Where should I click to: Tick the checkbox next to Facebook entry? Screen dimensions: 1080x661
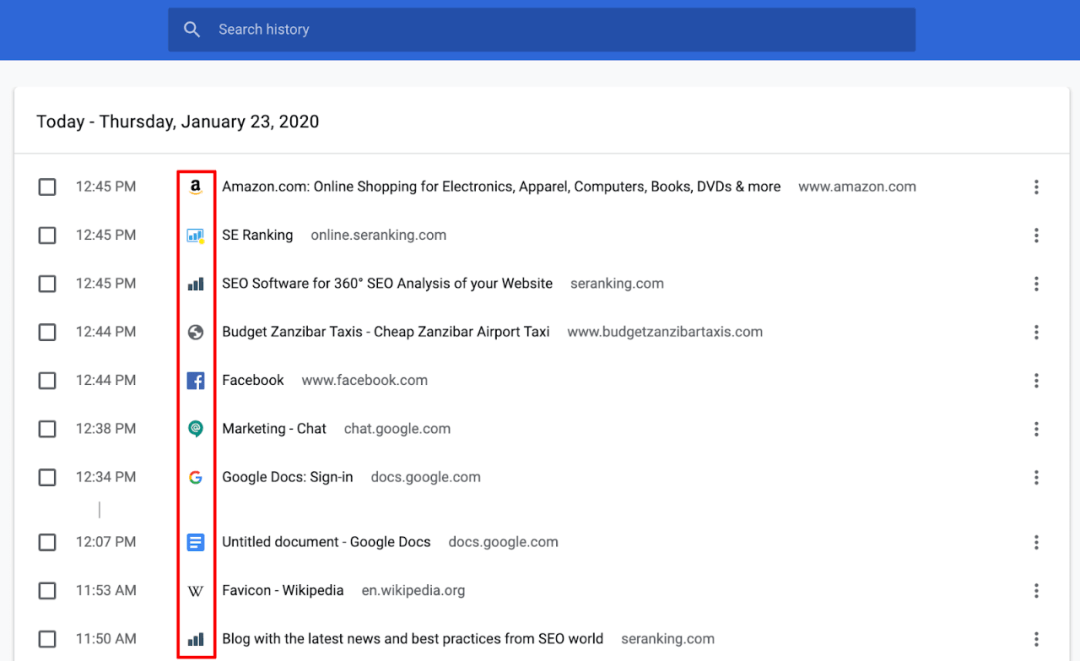[47, 381]
